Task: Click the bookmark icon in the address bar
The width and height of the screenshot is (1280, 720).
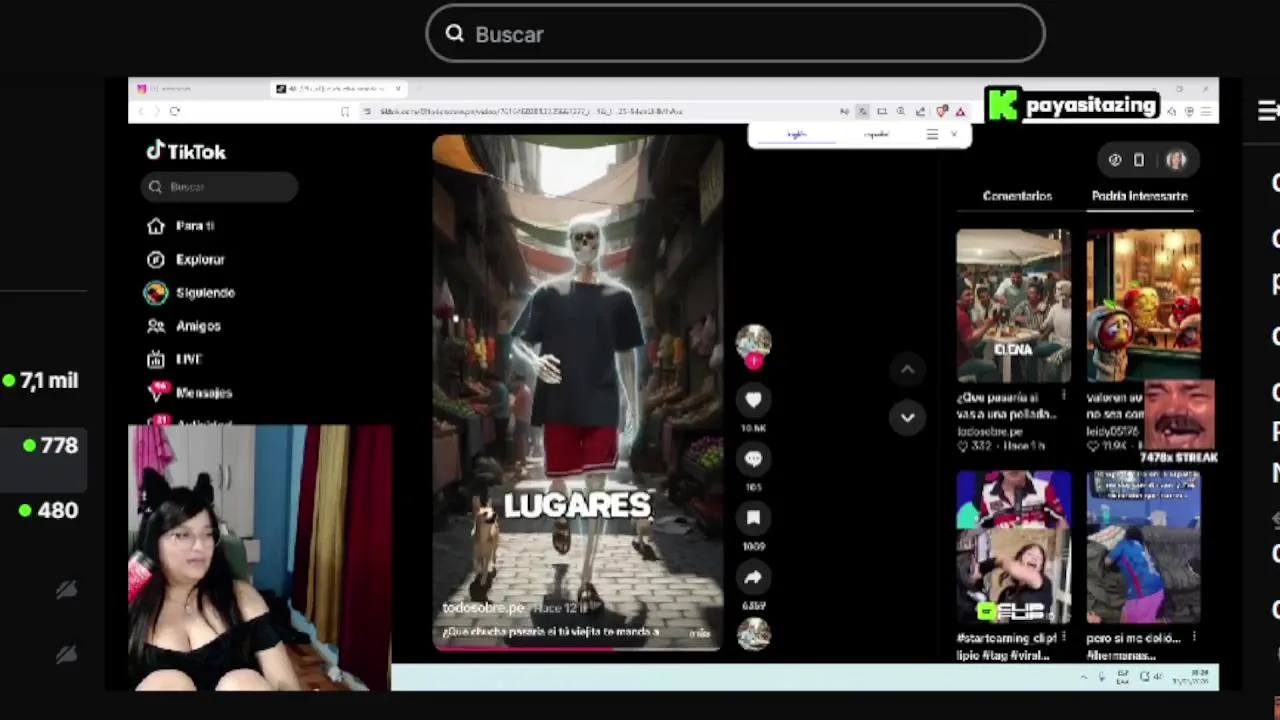Action: (x=346, y=111)
